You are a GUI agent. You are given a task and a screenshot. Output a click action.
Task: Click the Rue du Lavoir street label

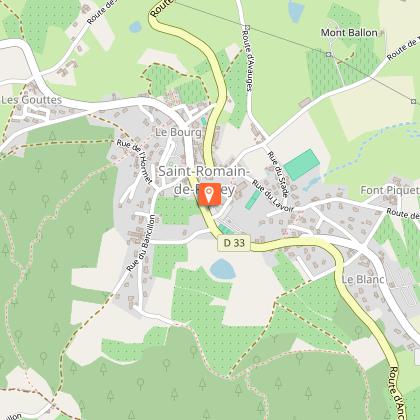coord(273,196)
